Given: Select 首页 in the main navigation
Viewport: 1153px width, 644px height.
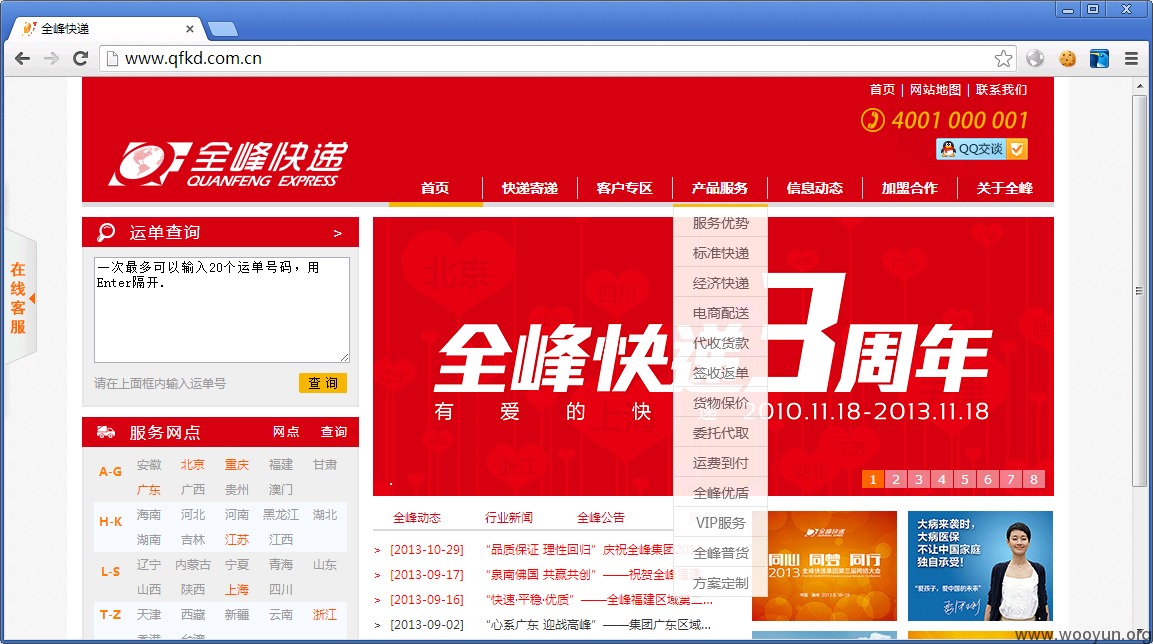Looking at the screenshot, I should click(x=435, y=188).
